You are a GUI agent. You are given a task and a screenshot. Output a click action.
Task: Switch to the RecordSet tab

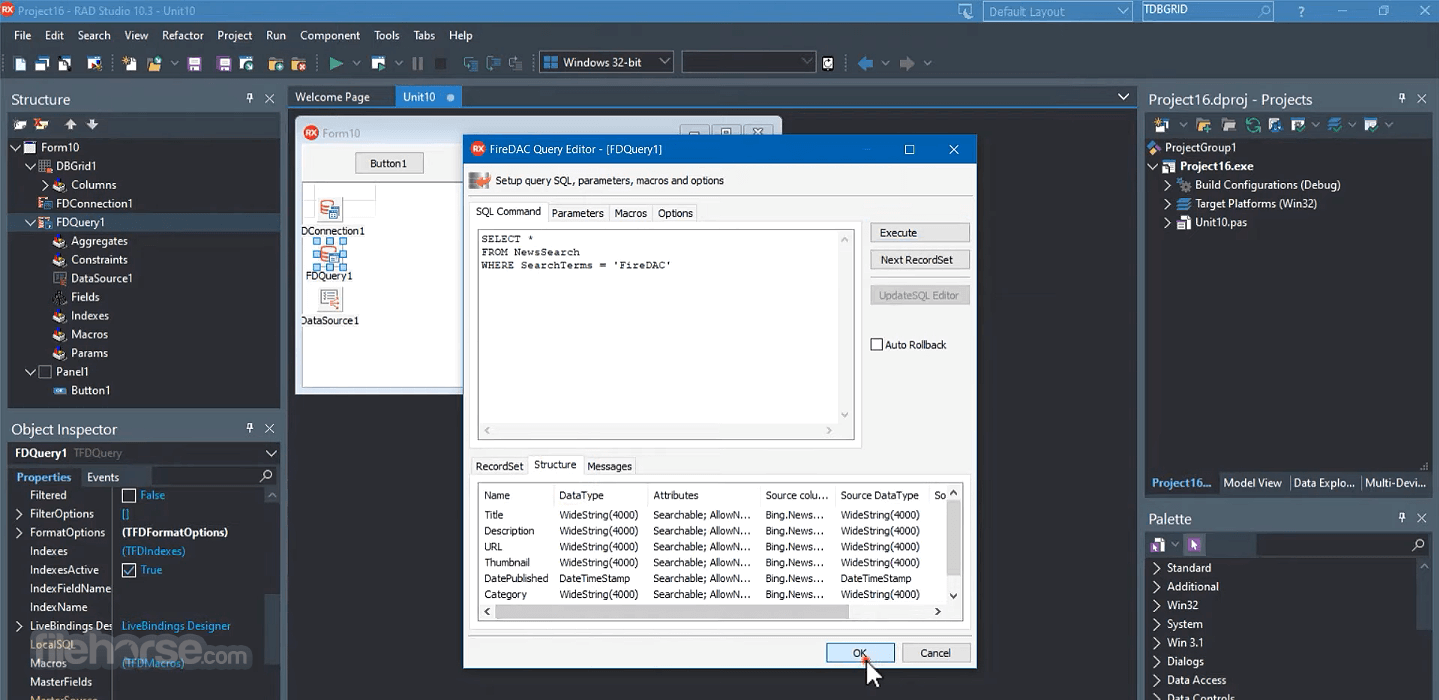point(499,466)
